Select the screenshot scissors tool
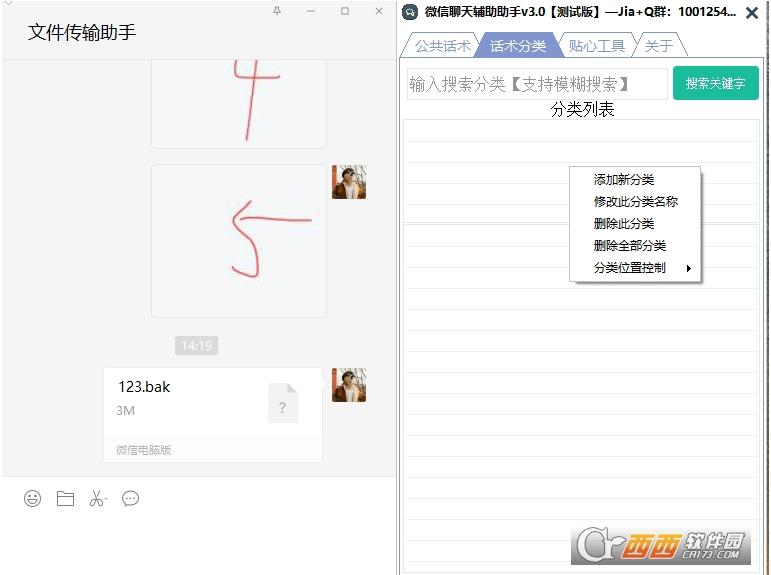The height and width of the screenshot is (575, 771). (x=97, y=498)
